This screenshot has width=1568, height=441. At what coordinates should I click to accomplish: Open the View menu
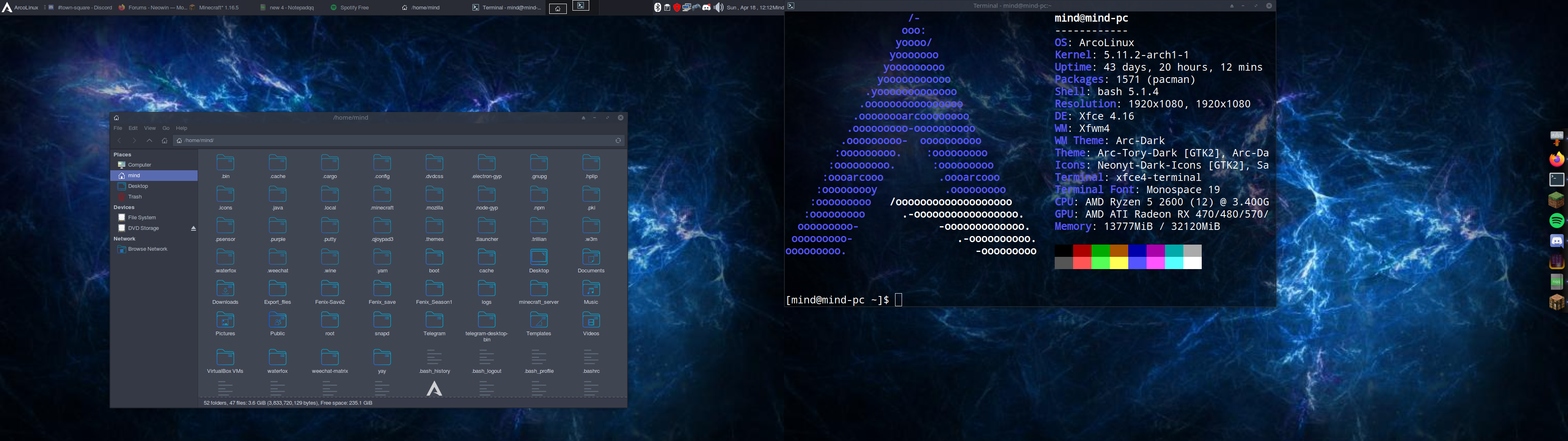click(x=150, y=129)
